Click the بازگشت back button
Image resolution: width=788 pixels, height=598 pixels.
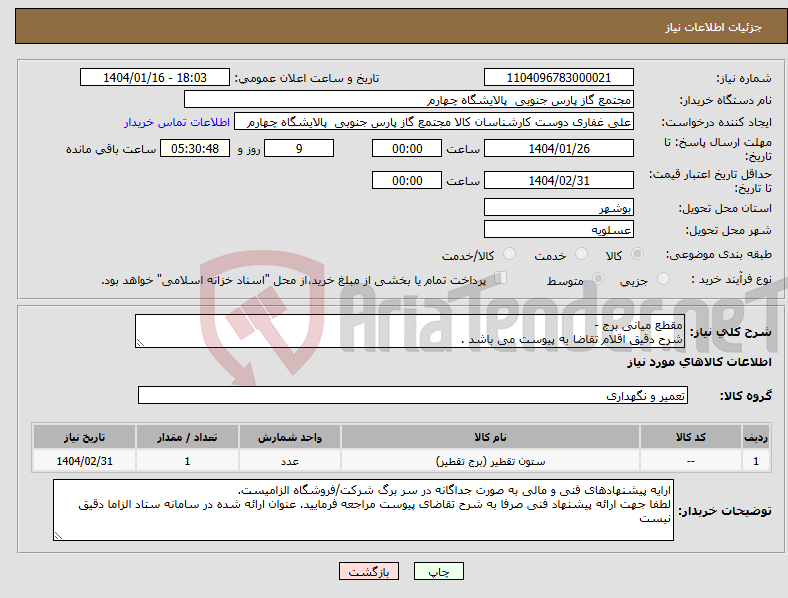click(x=369, y=571)
